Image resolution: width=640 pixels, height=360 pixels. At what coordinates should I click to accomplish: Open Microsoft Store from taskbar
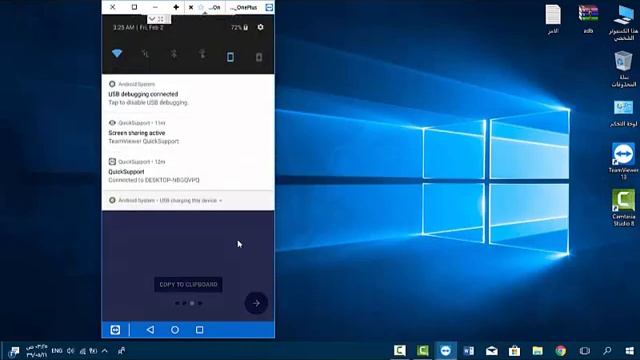tap(514, 351)
